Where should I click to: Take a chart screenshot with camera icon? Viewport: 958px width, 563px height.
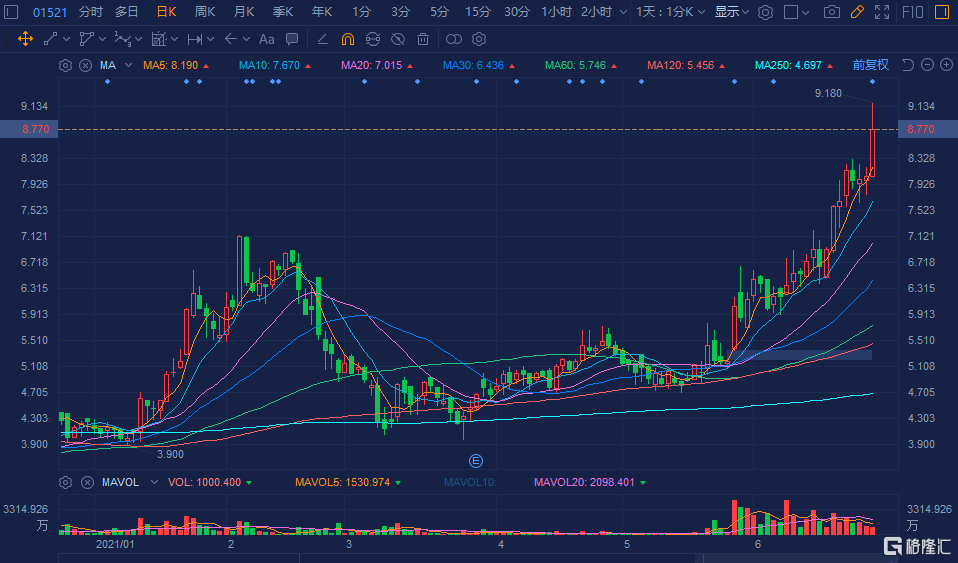pos(831,12)
